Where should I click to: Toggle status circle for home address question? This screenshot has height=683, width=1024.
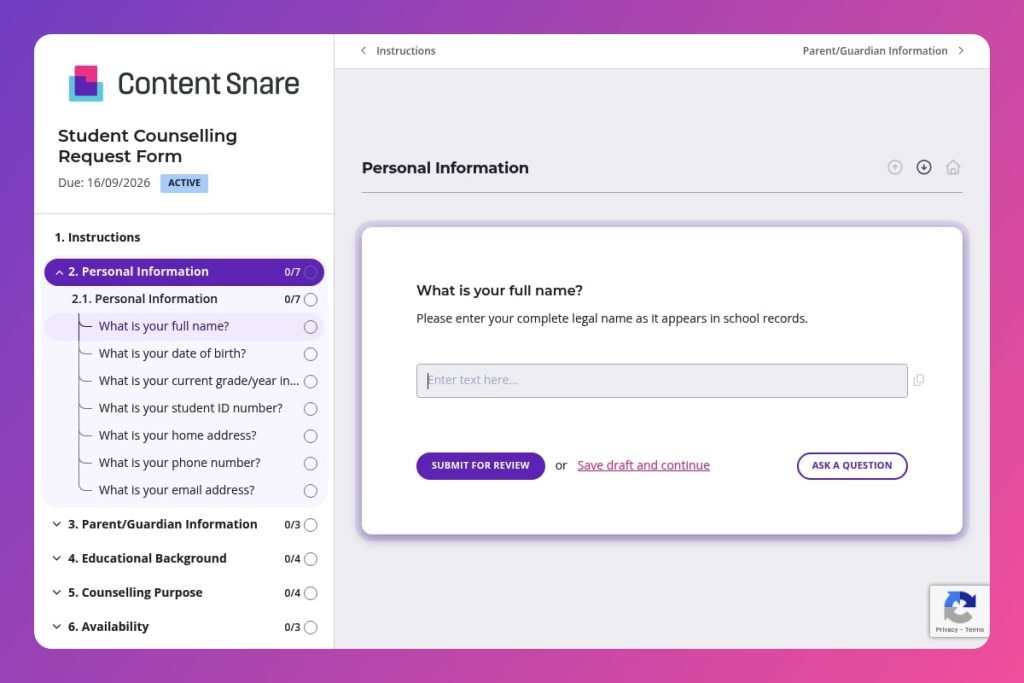(x=311, y=436)
